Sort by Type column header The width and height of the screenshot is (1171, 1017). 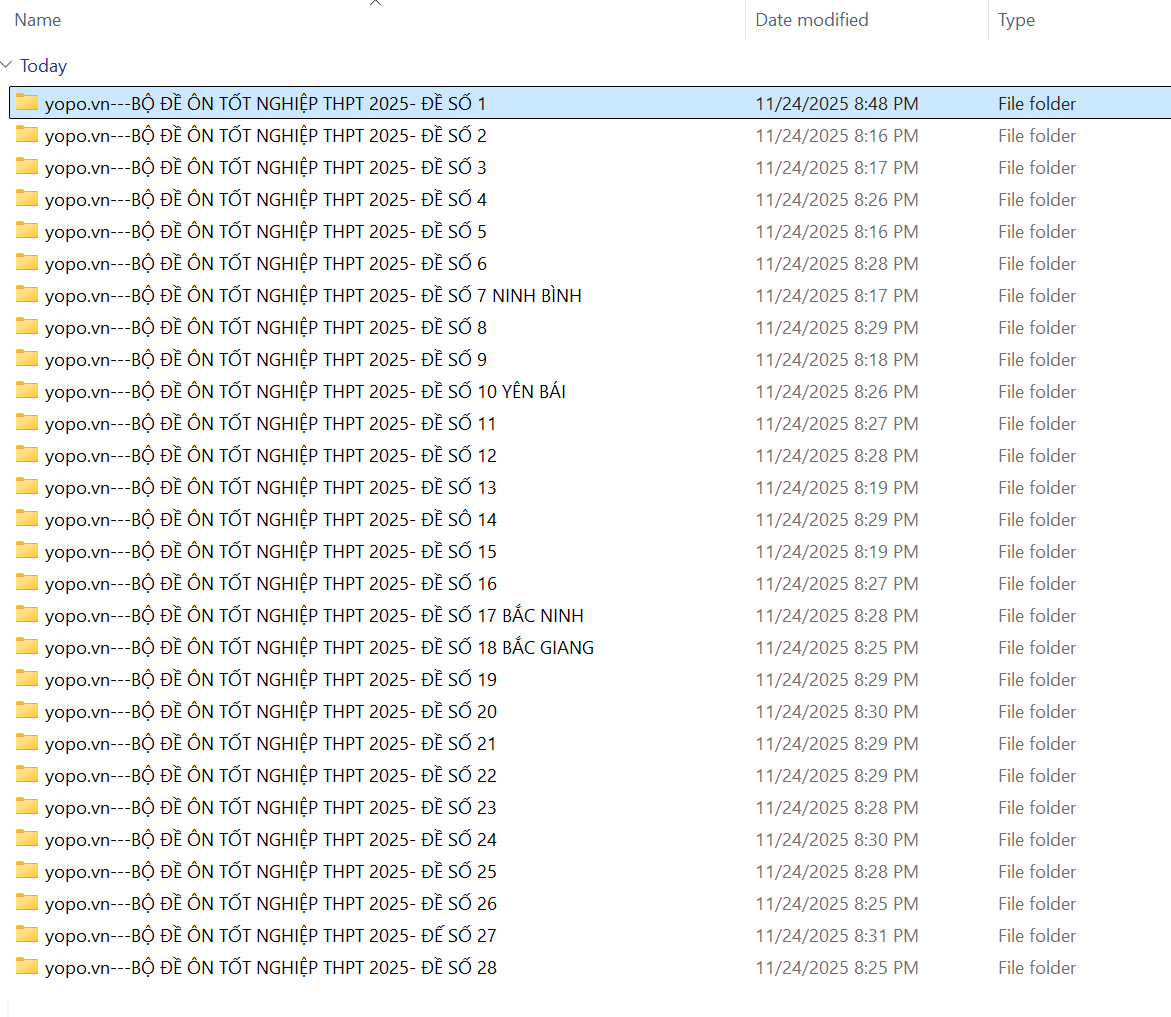(x=1016, y=20)
